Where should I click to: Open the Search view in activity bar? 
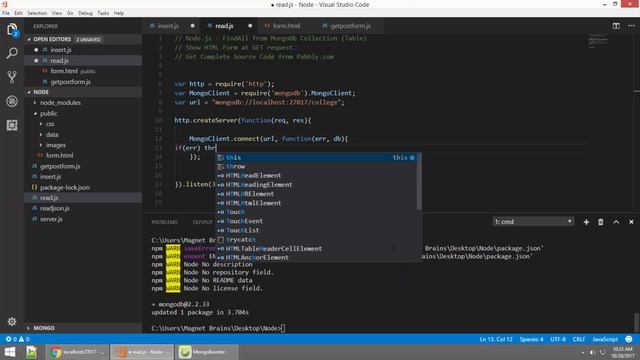[12, 53]
